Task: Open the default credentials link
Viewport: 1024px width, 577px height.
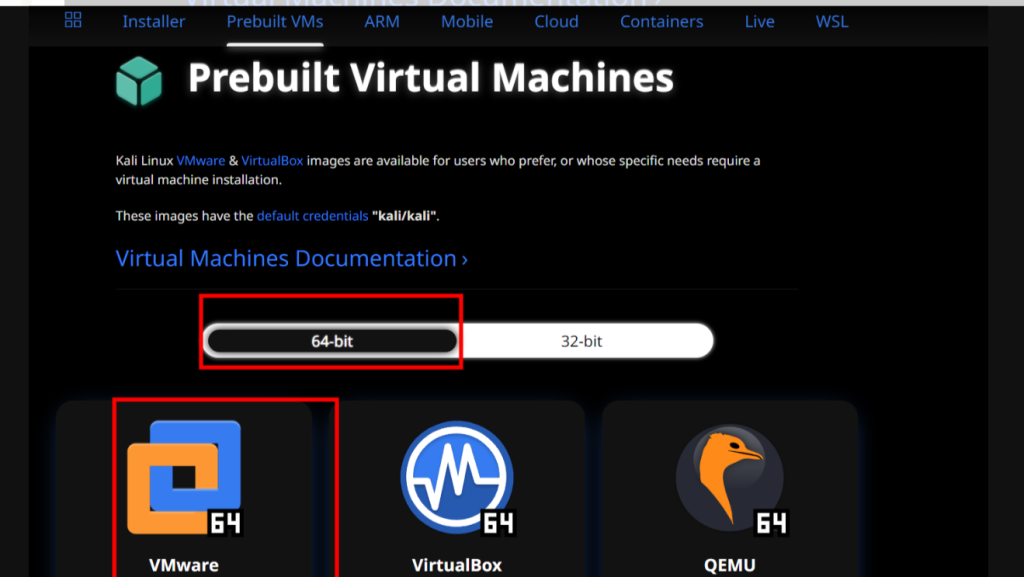Action: coord(312,216)
